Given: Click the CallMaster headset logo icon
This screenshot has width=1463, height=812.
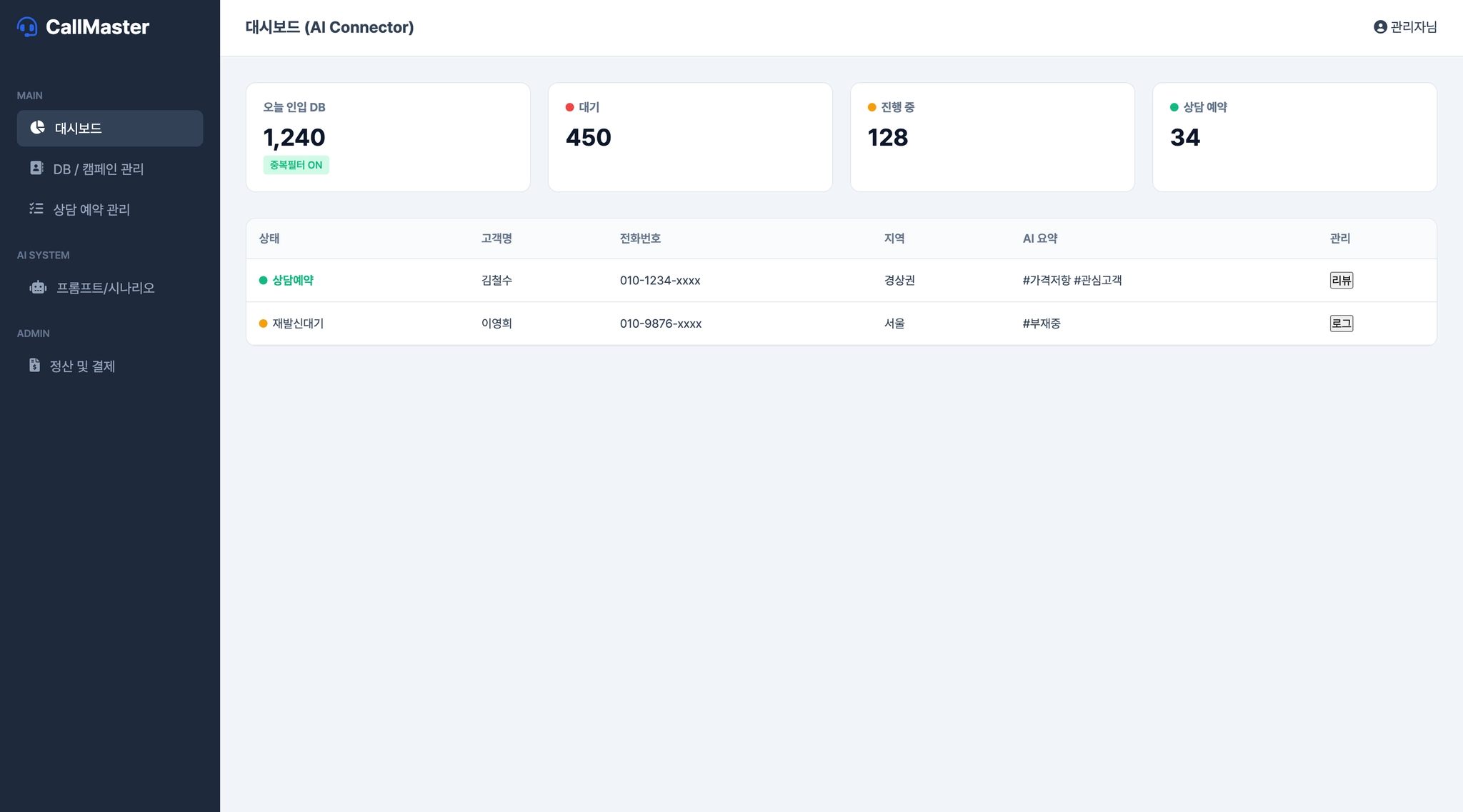Looking at the screenshot, I should (x=27, y=27).
